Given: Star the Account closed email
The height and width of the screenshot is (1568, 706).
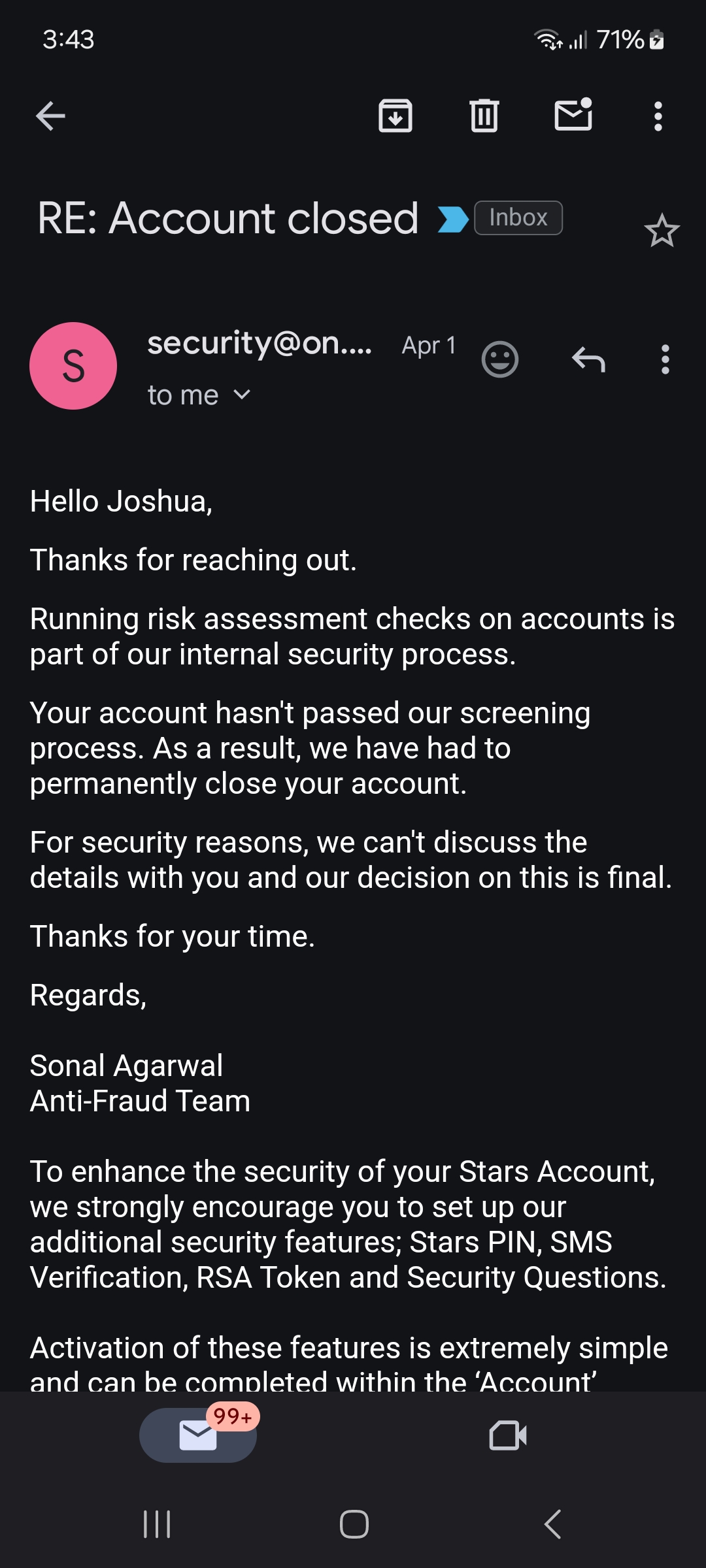Looking at the screenshot, I should pyautogui.click(x=662, y=231).
